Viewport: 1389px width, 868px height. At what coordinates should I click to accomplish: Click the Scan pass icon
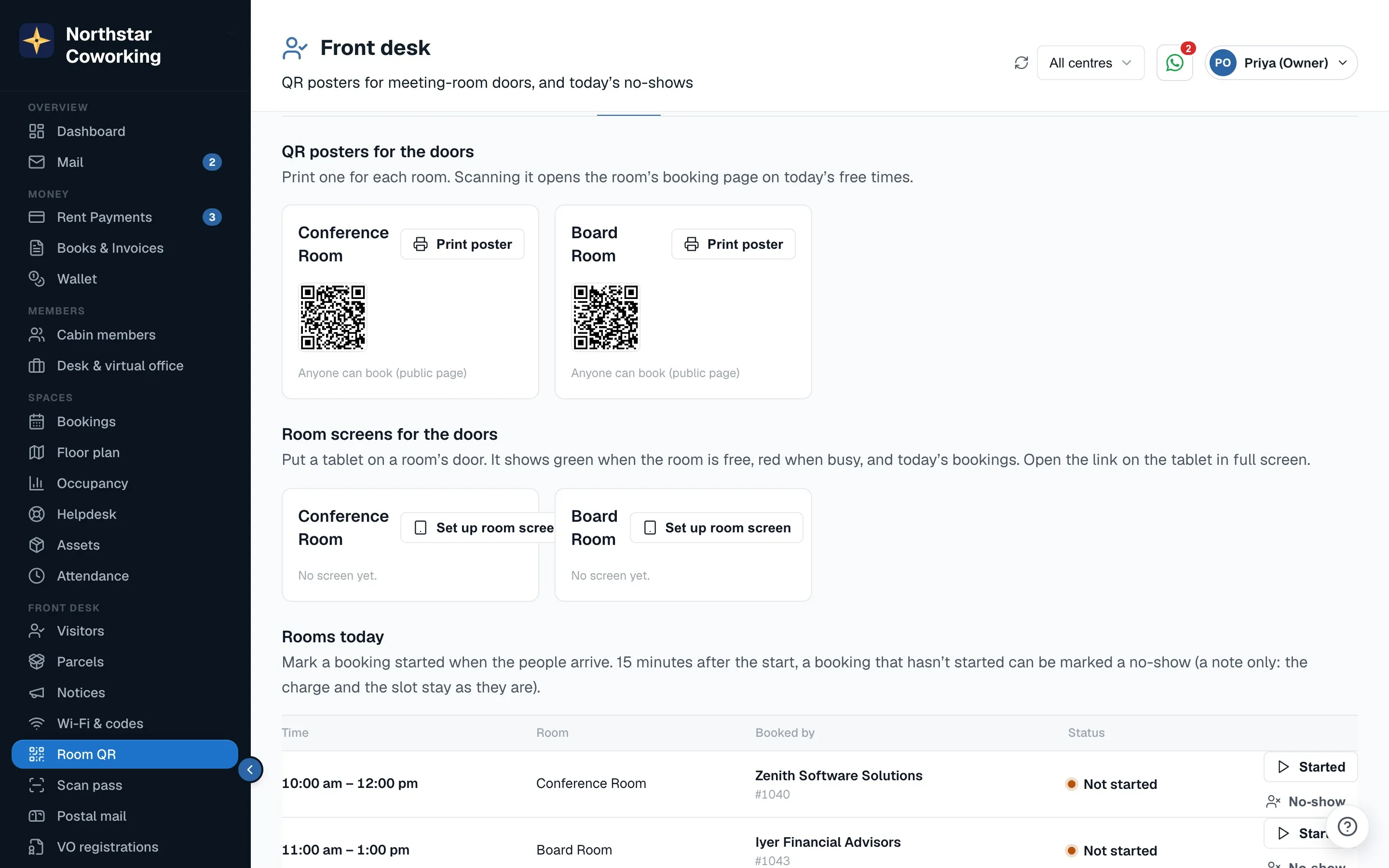point(37,786)
